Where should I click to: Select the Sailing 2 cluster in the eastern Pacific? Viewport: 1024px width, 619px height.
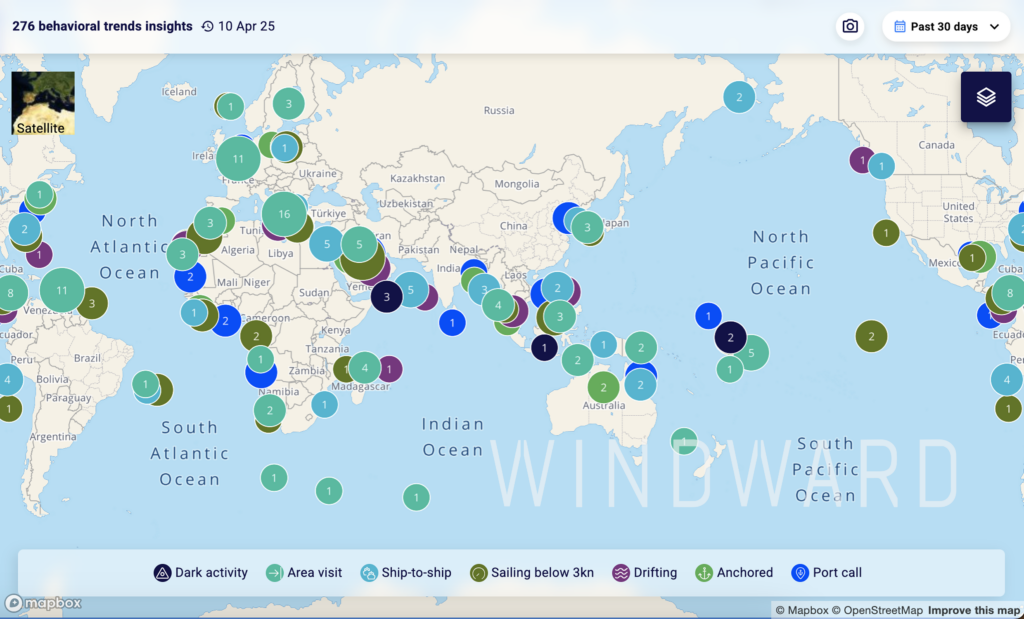tap(871, 336)
